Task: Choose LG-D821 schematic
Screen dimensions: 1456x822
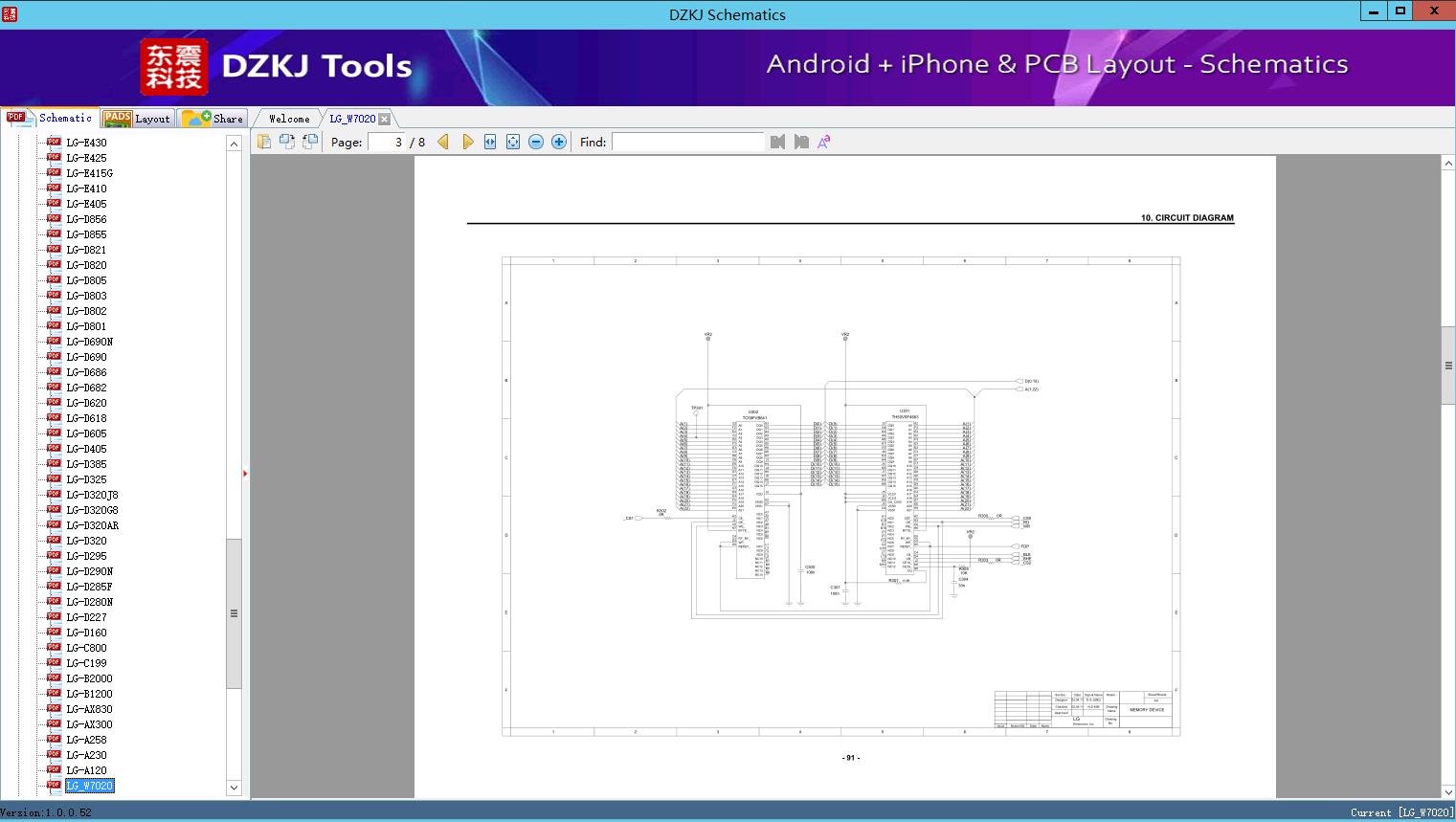Action: (86, 250)
